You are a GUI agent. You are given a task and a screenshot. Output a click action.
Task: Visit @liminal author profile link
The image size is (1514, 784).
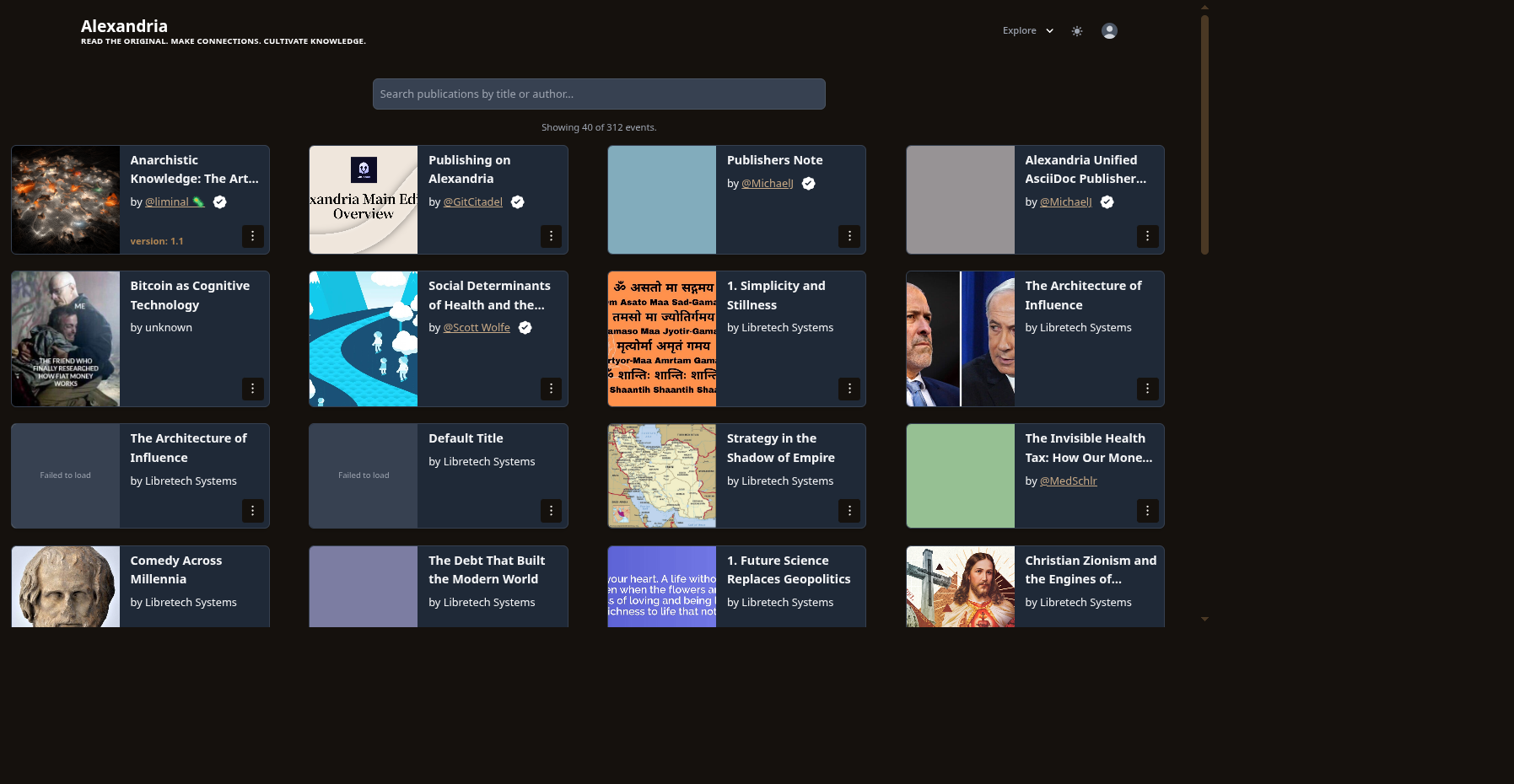pyautogui.click(x=167, y=202)
